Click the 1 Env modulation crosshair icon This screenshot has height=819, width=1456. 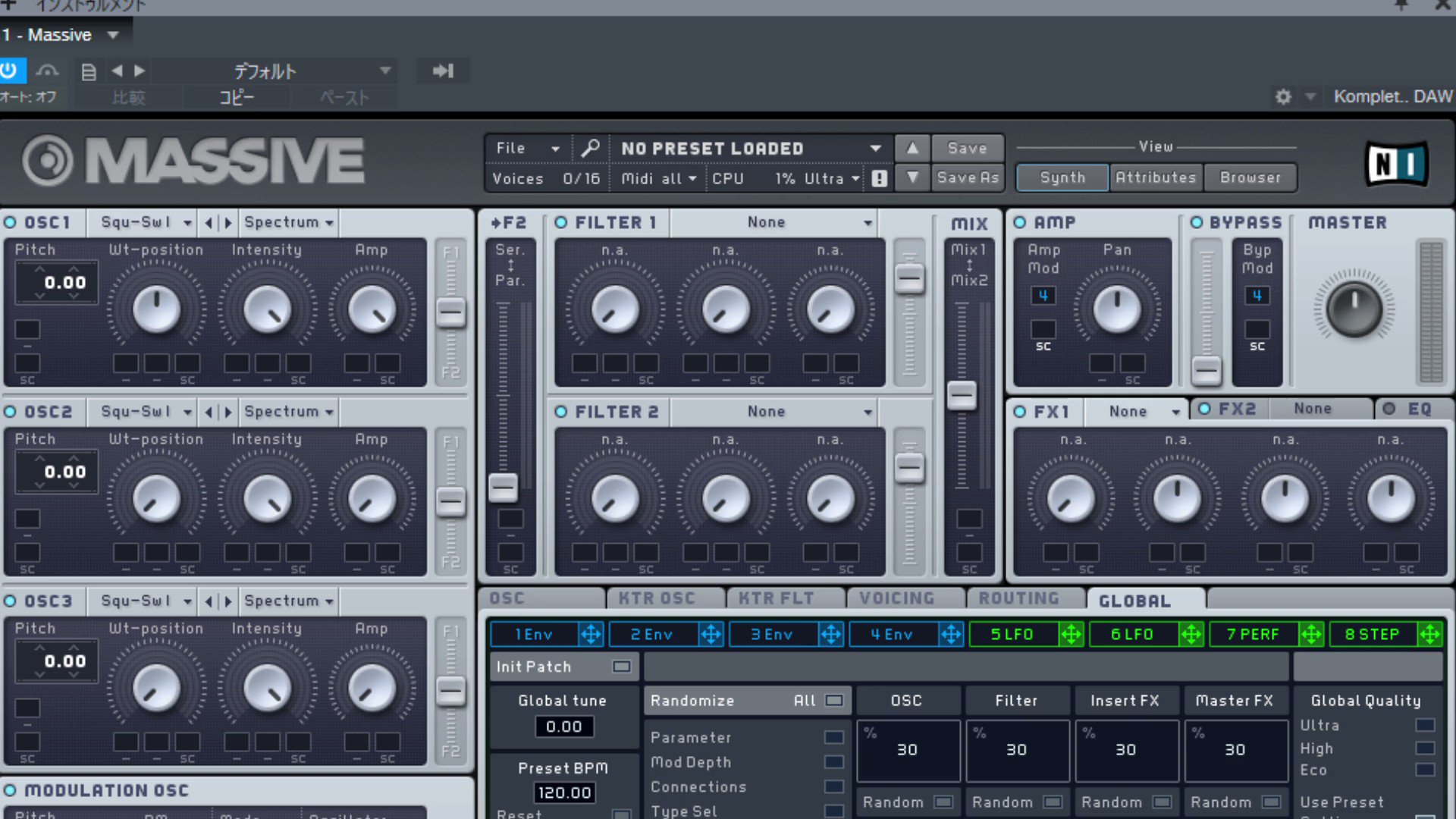(x=591, y=634)
